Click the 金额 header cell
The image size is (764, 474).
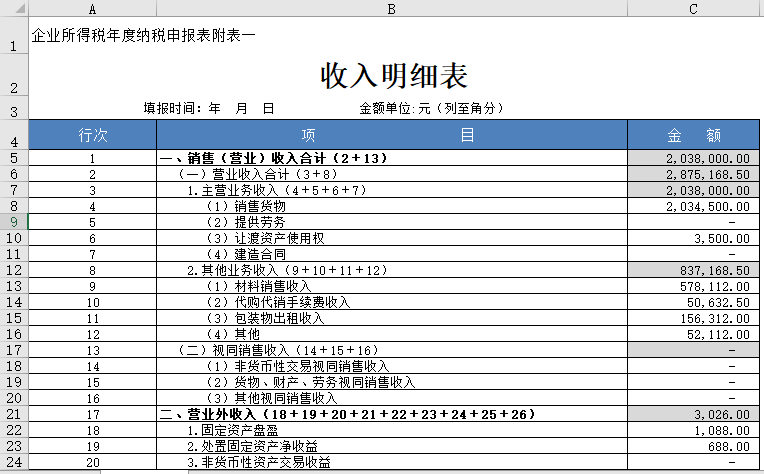pyautogui.click(x=694, y=135)
